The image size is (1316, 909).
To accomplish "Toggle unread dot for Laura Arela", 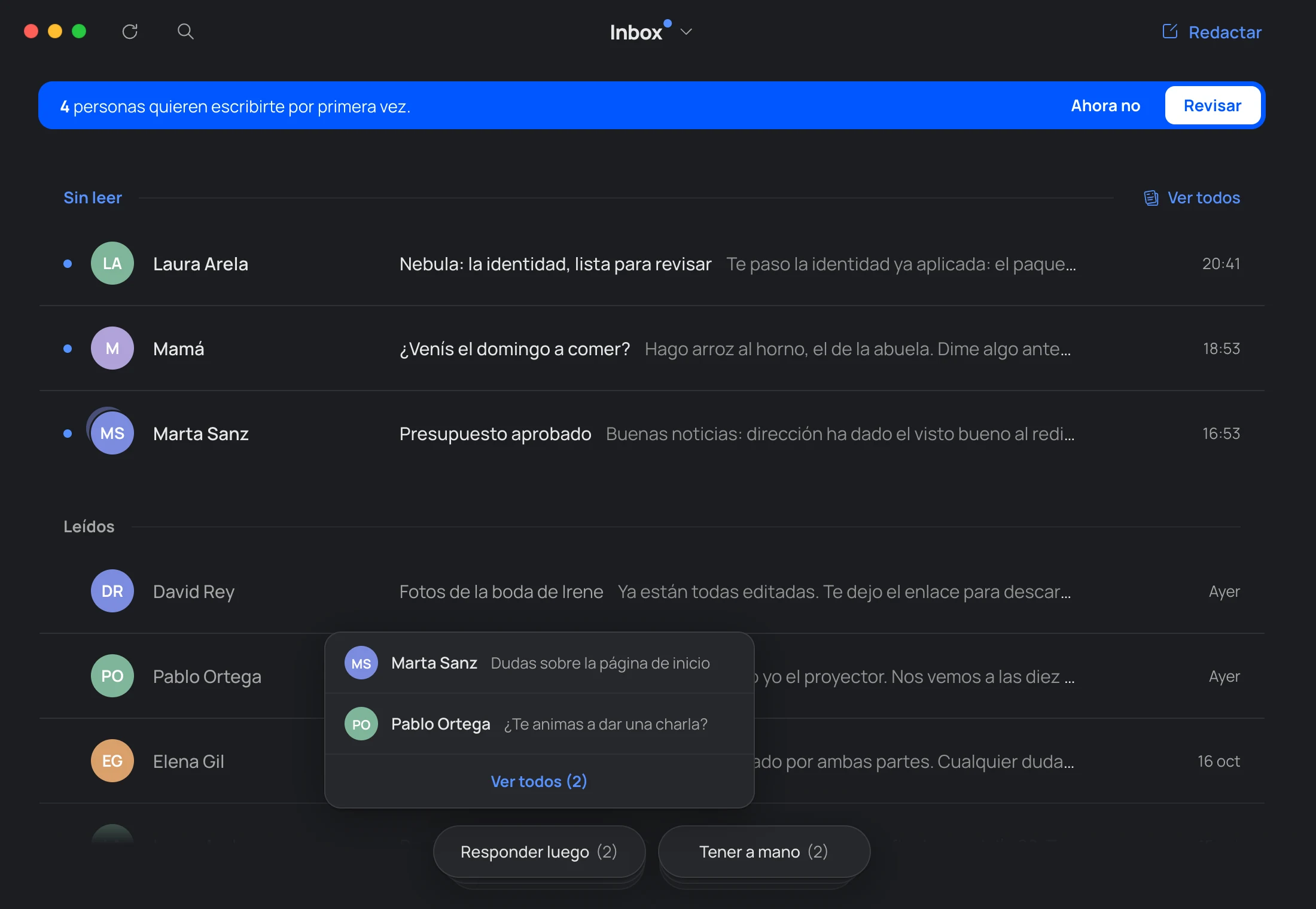I will pyautogui.click(x=68, y=264).
